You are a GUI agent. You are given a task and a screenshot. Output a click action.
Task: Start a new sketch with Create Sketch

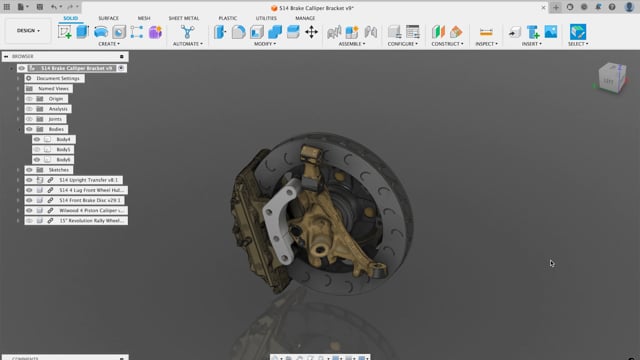64,32
